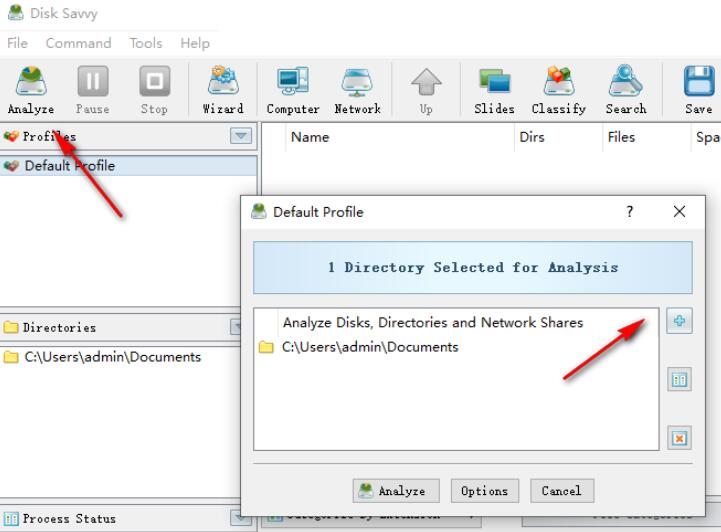
Task: Click the Options button in dialog
Action: click(484, 491)
